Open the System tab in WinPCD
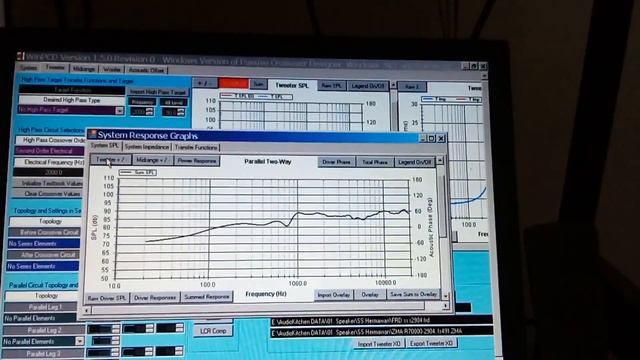Viewport: 640px width, 360px height. (29, 68)
